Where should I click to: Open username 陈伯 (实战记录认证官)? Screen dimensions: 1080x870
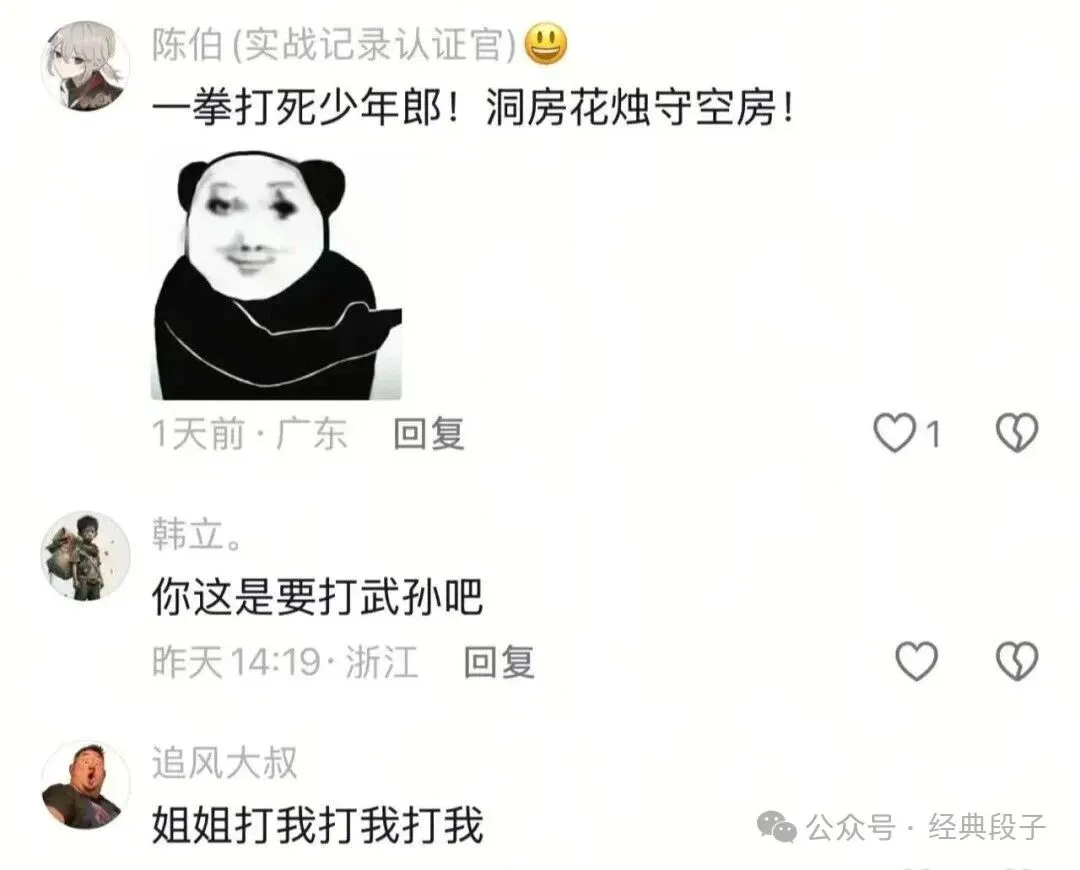pos(334,45)
